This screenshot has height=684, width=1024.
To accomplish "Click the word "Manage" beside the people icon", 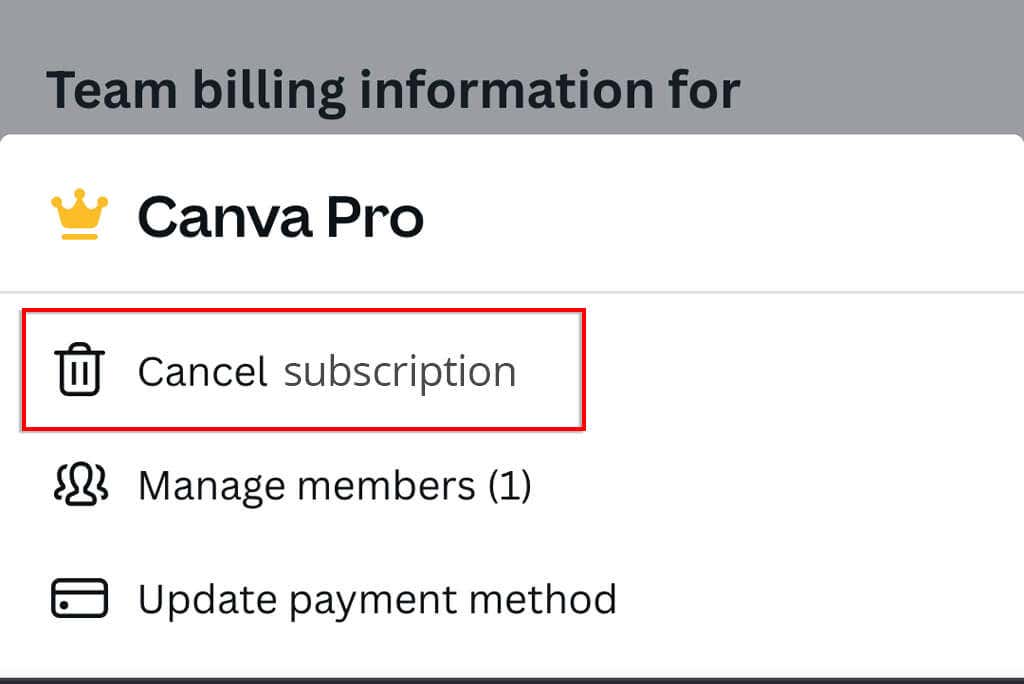I will (x=212, y=486).
